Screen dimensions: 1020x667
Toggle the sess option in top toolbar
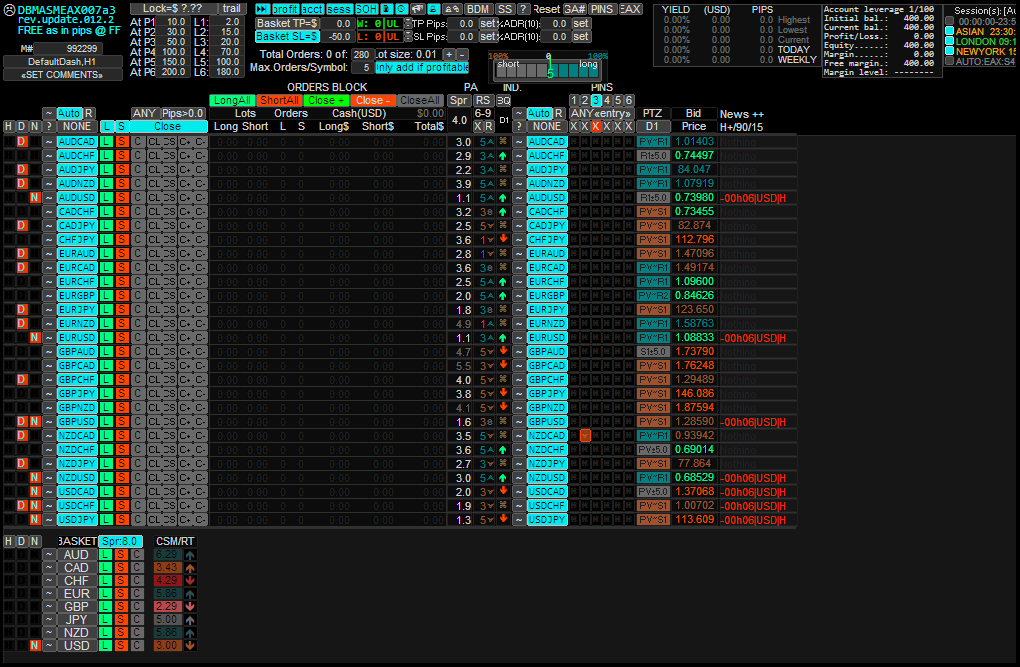coord(339,9)
